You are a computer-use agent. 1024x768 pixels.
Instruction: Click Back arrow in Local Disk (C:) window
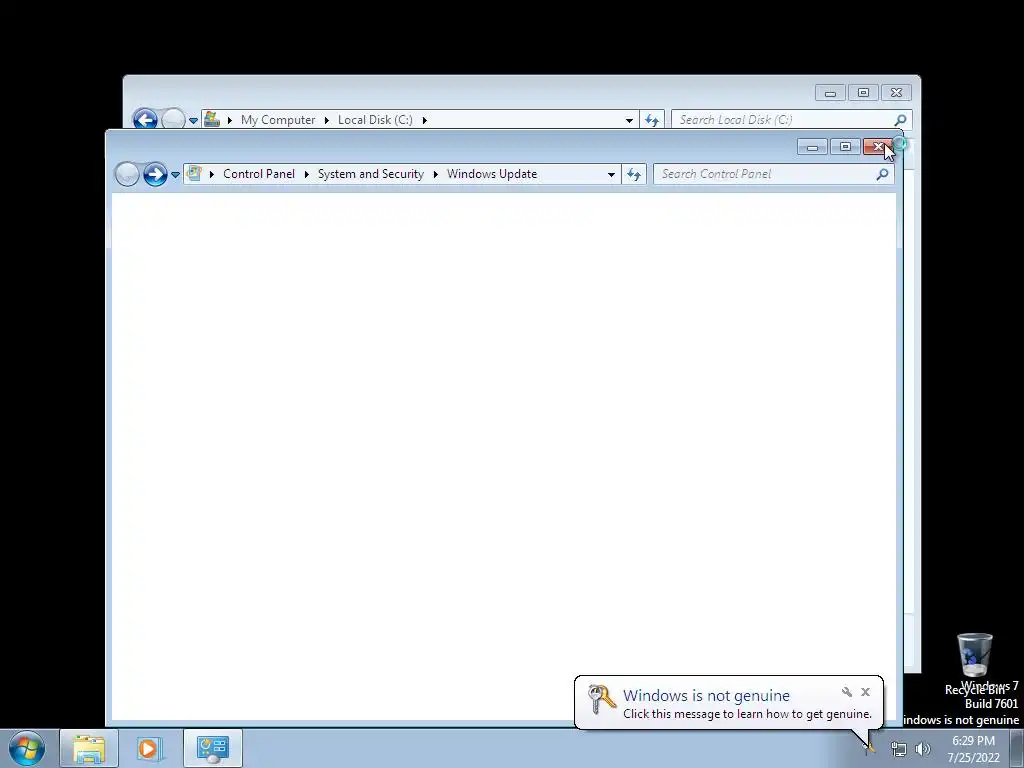click(145, 120)
